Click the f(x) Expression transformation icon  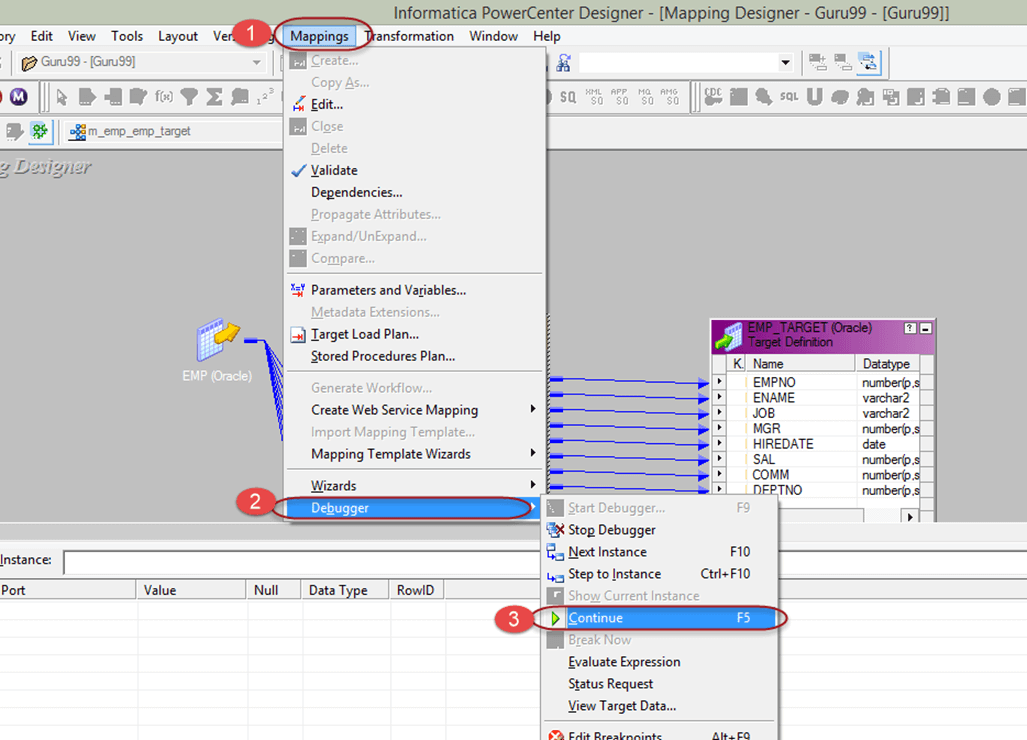(164, 97)
